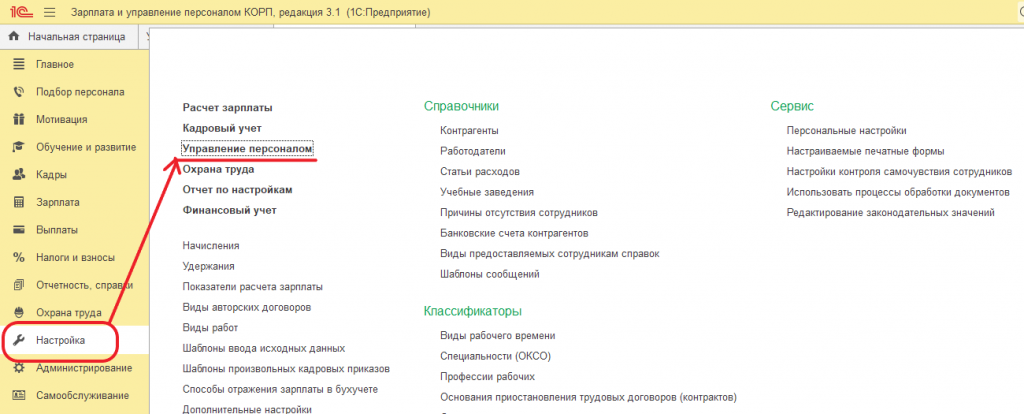Open Показатели расчета зарплаты

tap(253, 287)
